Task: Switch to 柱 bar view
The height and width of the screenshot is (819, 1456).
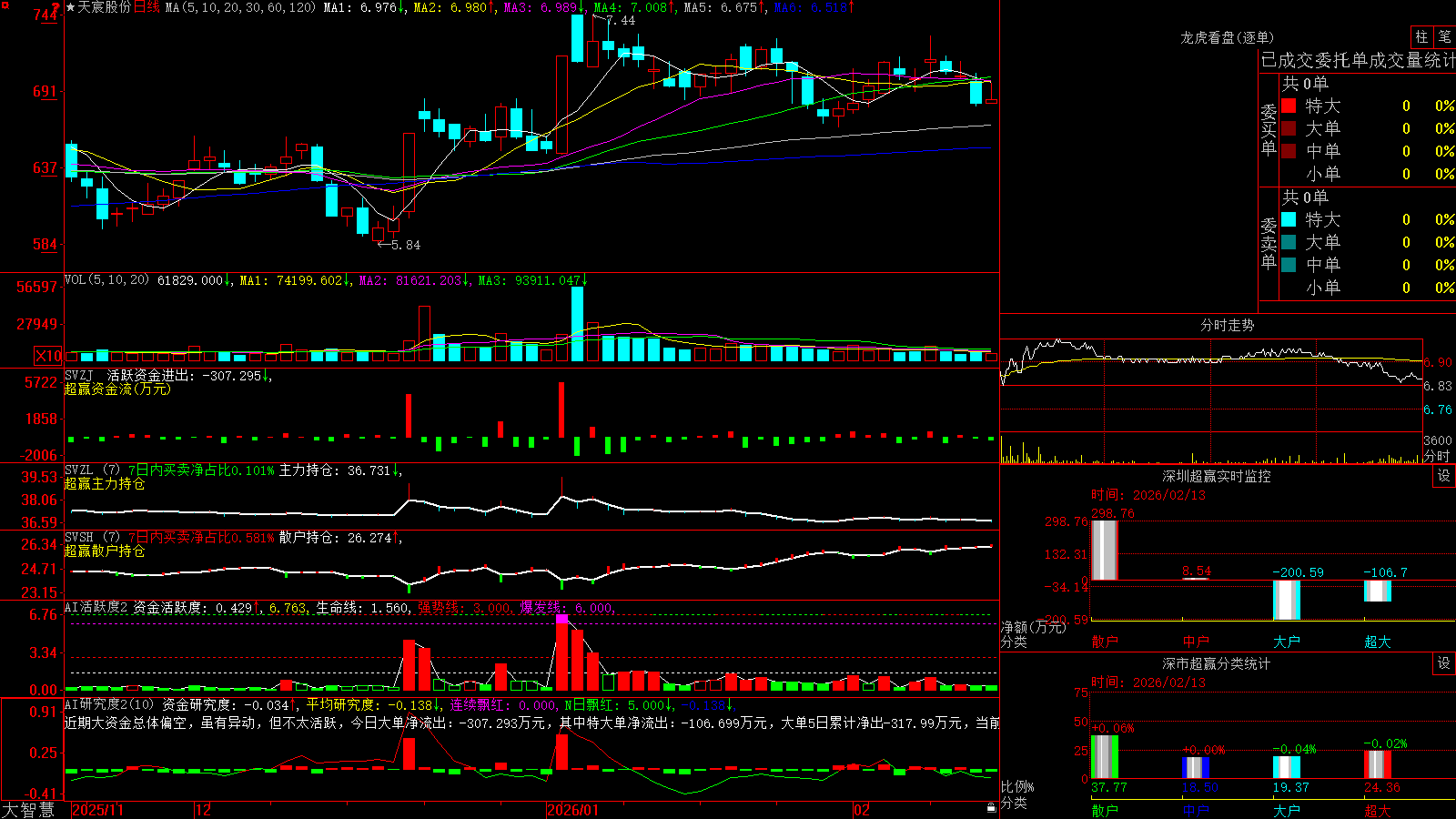Action: (1421, 37)
